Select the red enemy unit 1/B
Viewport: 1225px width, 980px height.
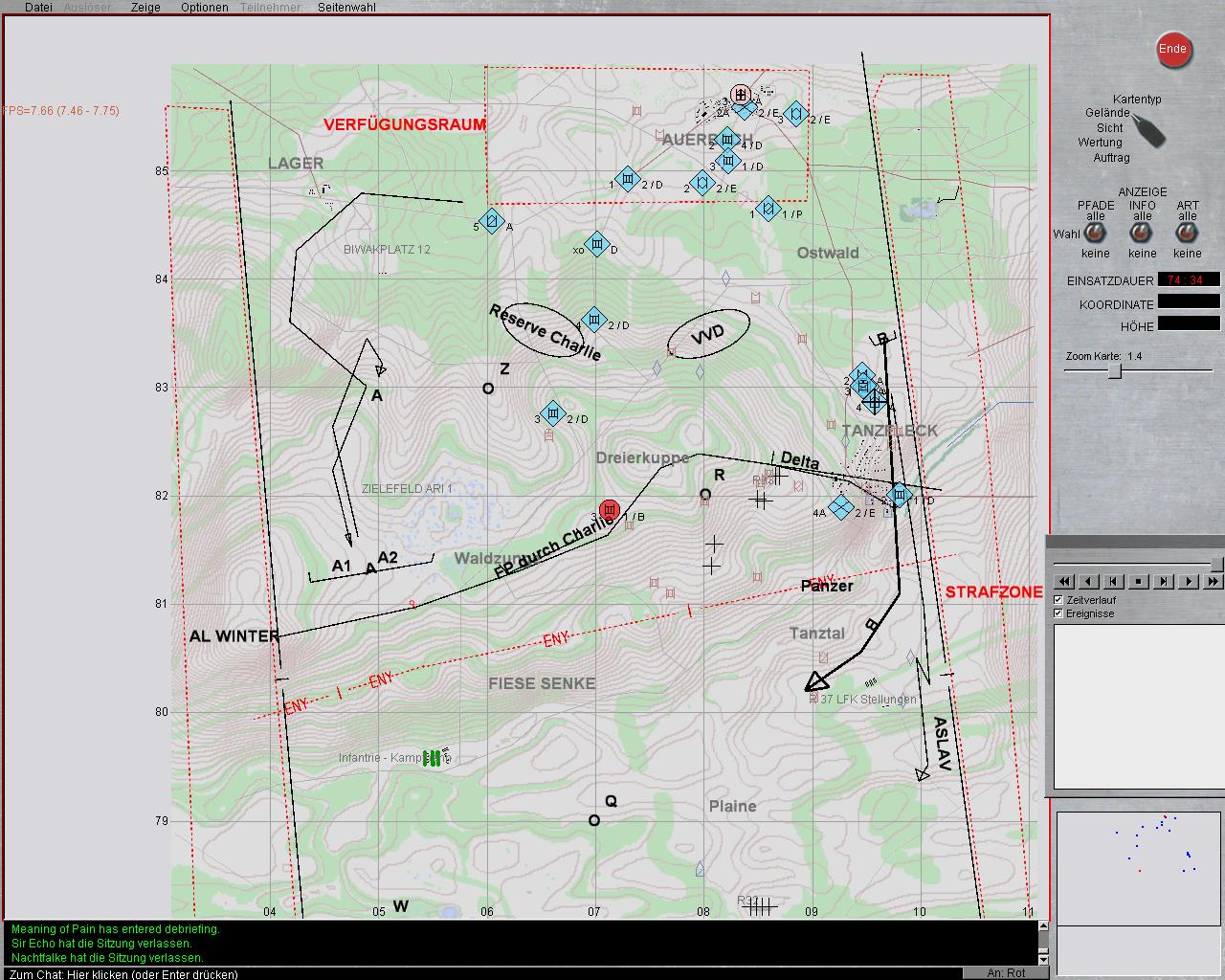(610, 511)
